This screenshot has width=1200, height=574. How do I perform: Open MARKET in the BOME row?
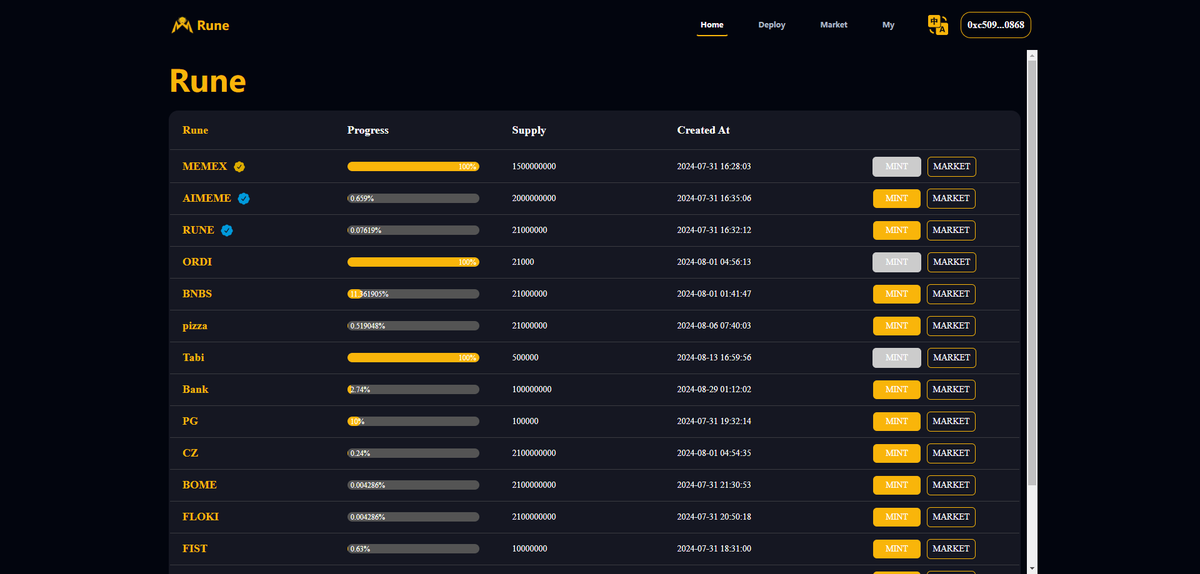952,485
